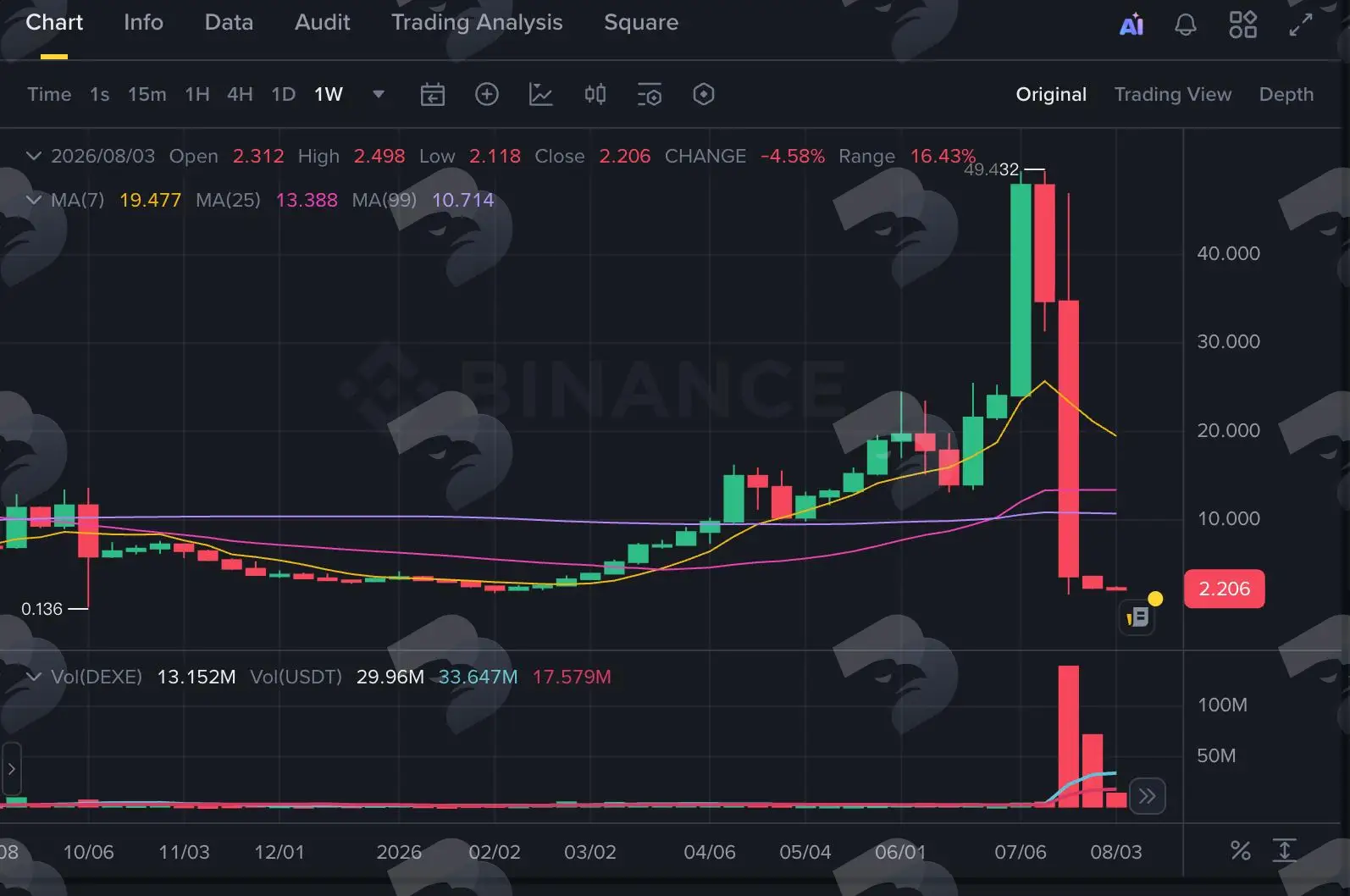
Task: Toggle percentage scale on price axis
Action: point(1241,850)
